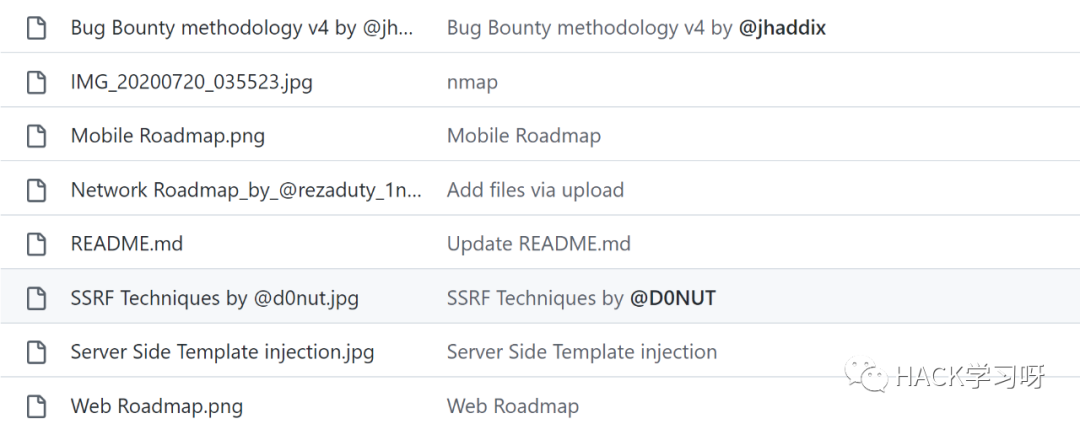Click file icon next to Network Roadmap file
The height and width of the screenshot is (424, 1080).
[36, 190]
